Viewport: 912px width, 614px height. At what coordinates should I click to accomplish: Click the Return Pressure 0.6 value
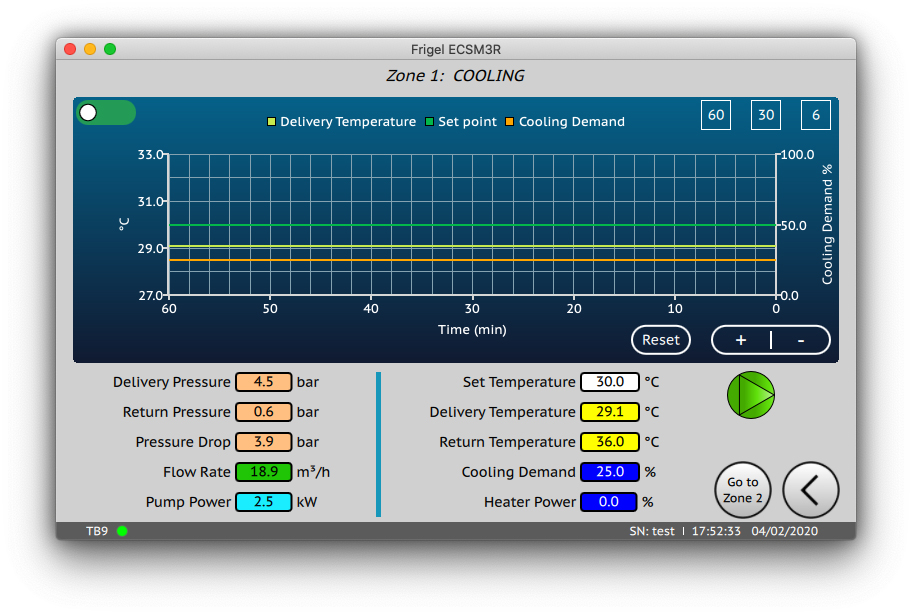263,412
